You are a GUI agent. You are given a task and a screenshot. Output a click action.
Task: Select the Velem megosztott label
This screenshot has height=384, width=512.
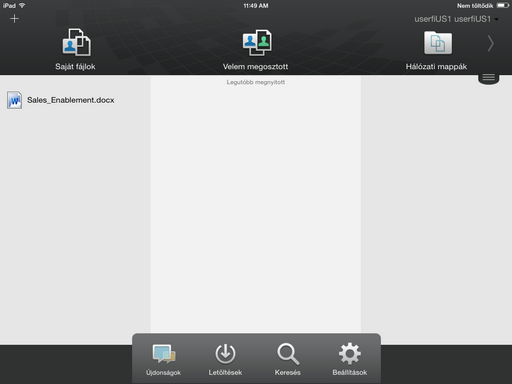click(x=255, y=67)
